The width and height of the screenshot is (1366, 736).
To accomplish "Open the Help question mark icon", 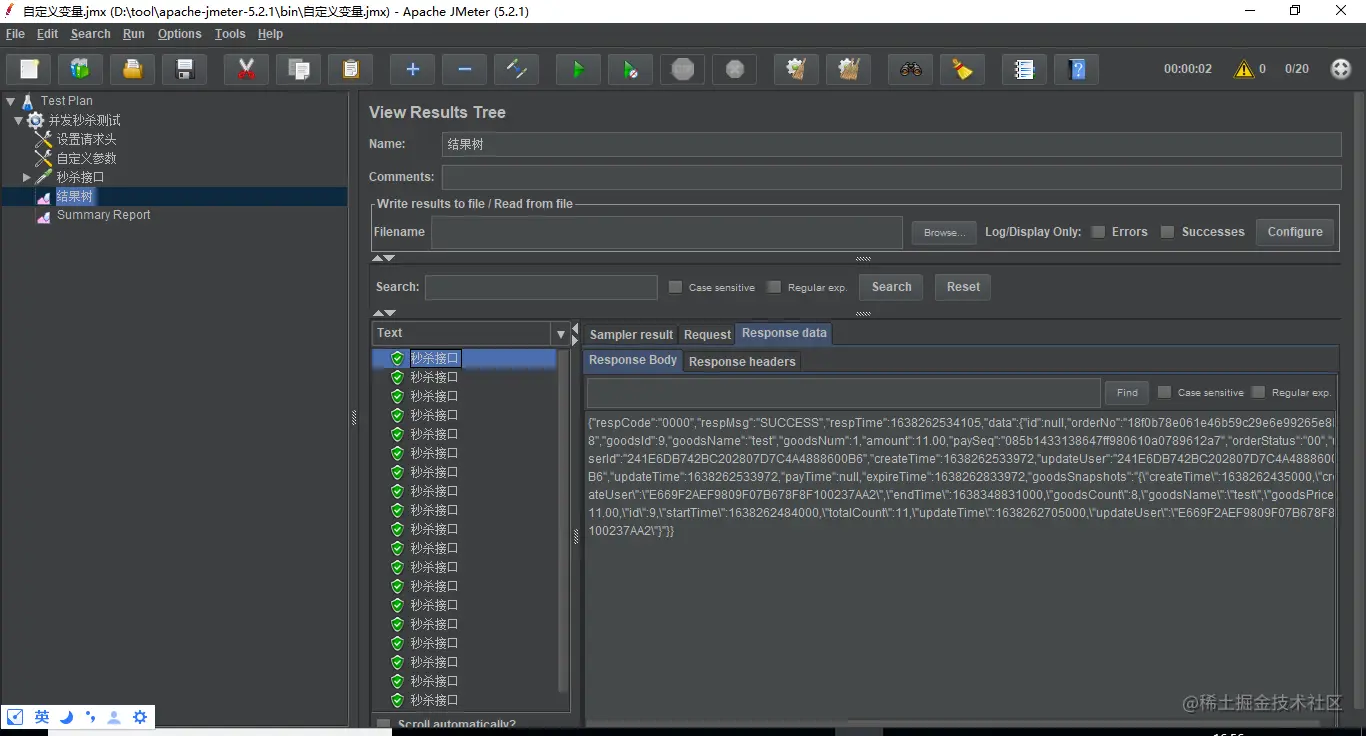I will pos(1076,69).
